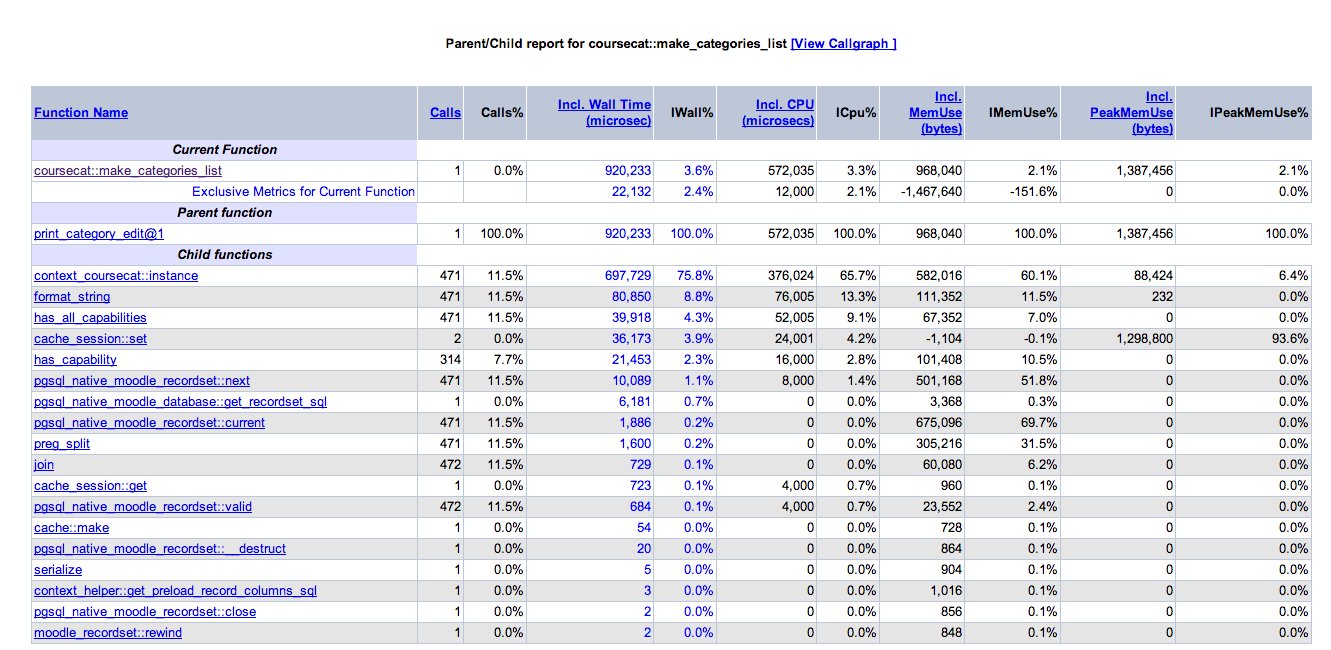Sort by Calls column header

446,113
